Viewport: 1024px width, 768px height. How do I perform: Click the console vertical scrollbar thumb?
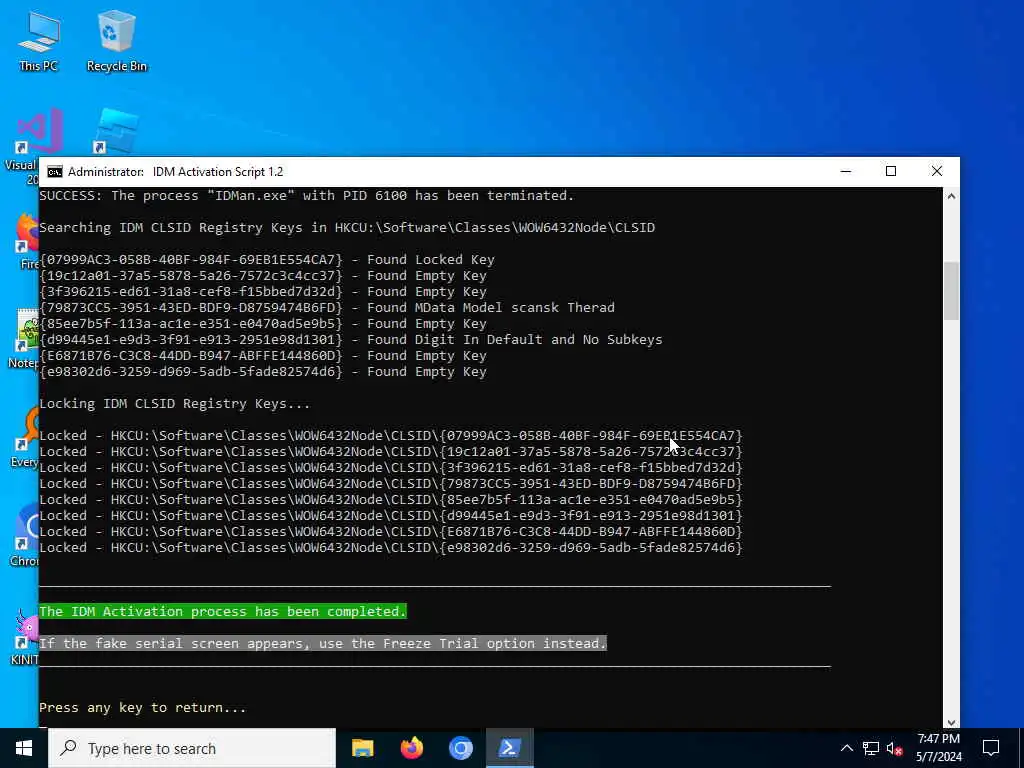point(952,291)
